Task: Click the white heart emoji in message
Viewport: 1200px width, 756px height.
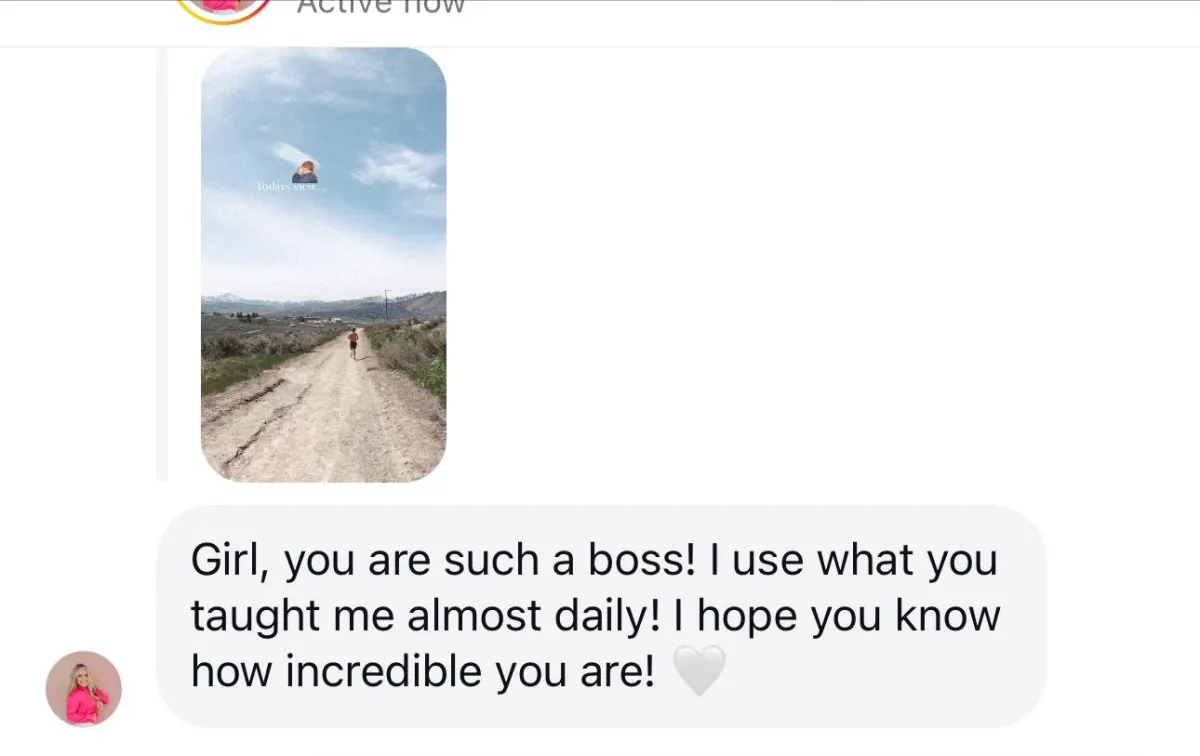Action: (x=699, y=671)
